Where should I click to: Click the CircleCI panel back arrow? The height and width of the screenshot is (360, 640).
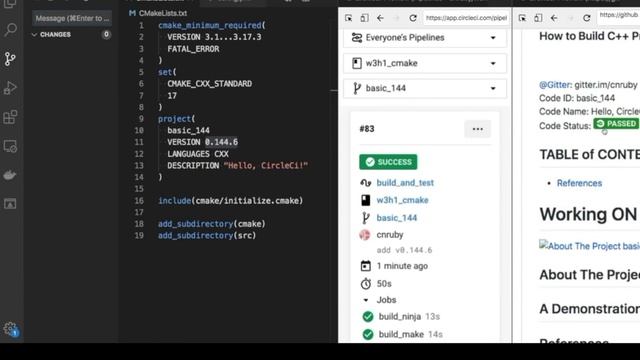point(380,18)
